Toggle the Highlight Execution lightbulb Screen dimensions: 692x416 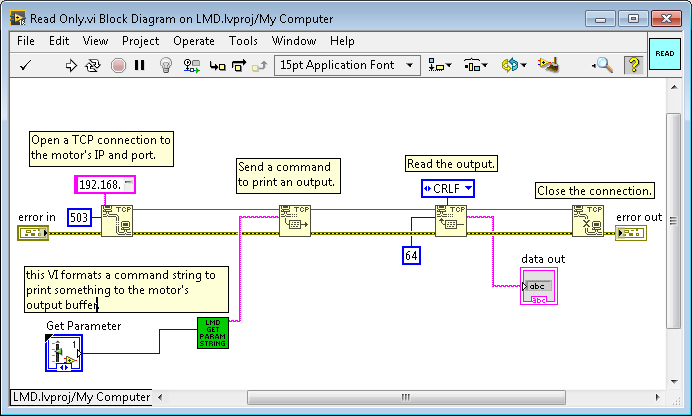pos(165,65)
